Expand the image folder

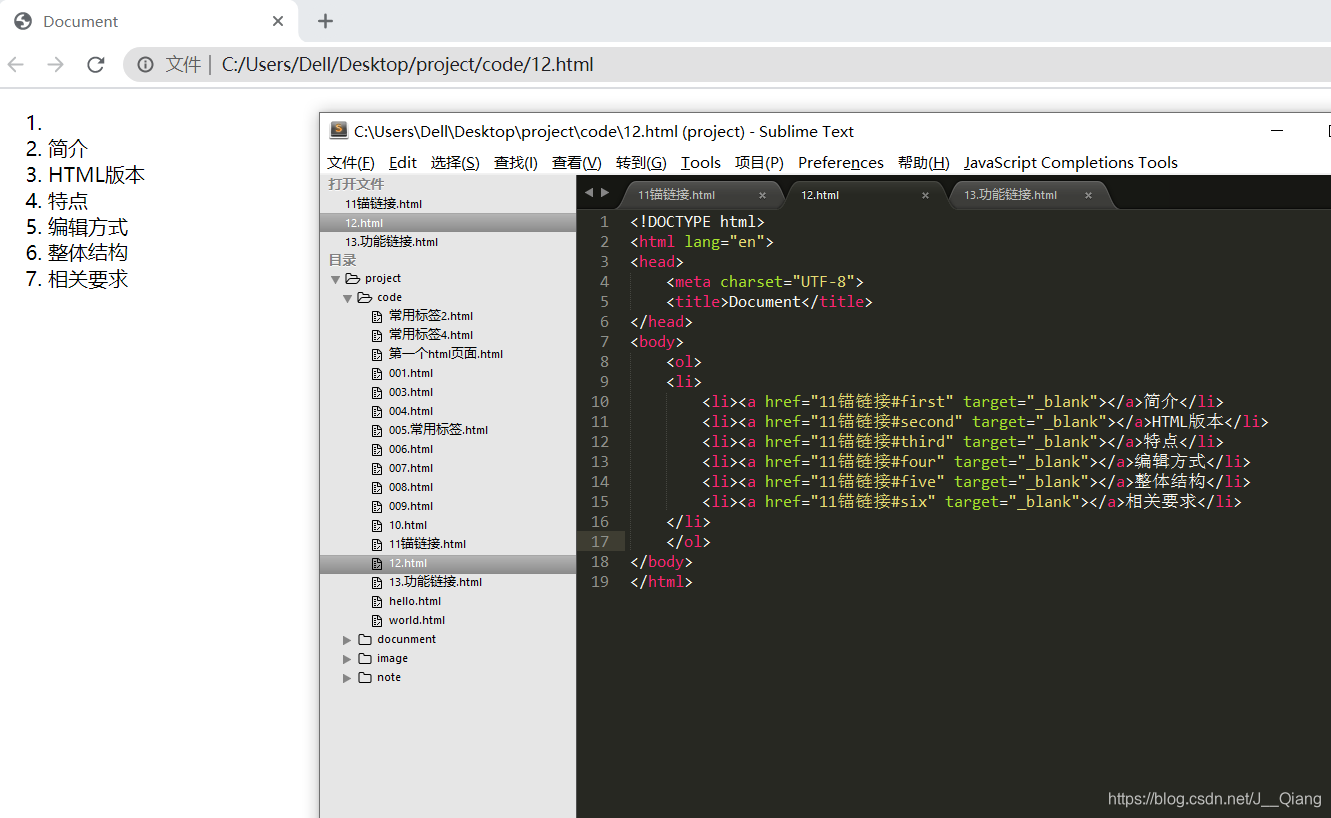(347, 659)
